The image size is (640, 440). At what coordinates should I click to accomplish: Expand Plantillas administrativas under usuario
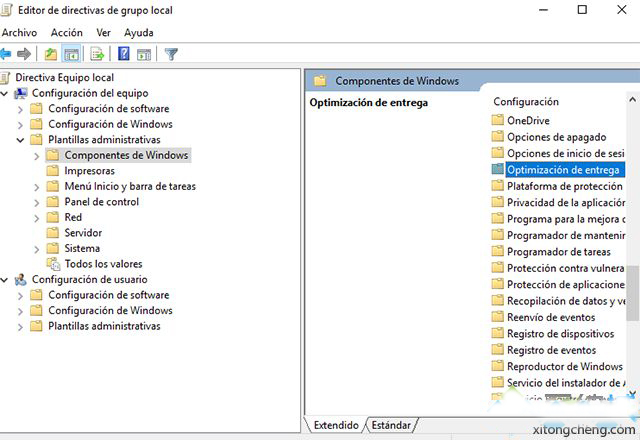[x=20, y=327]
